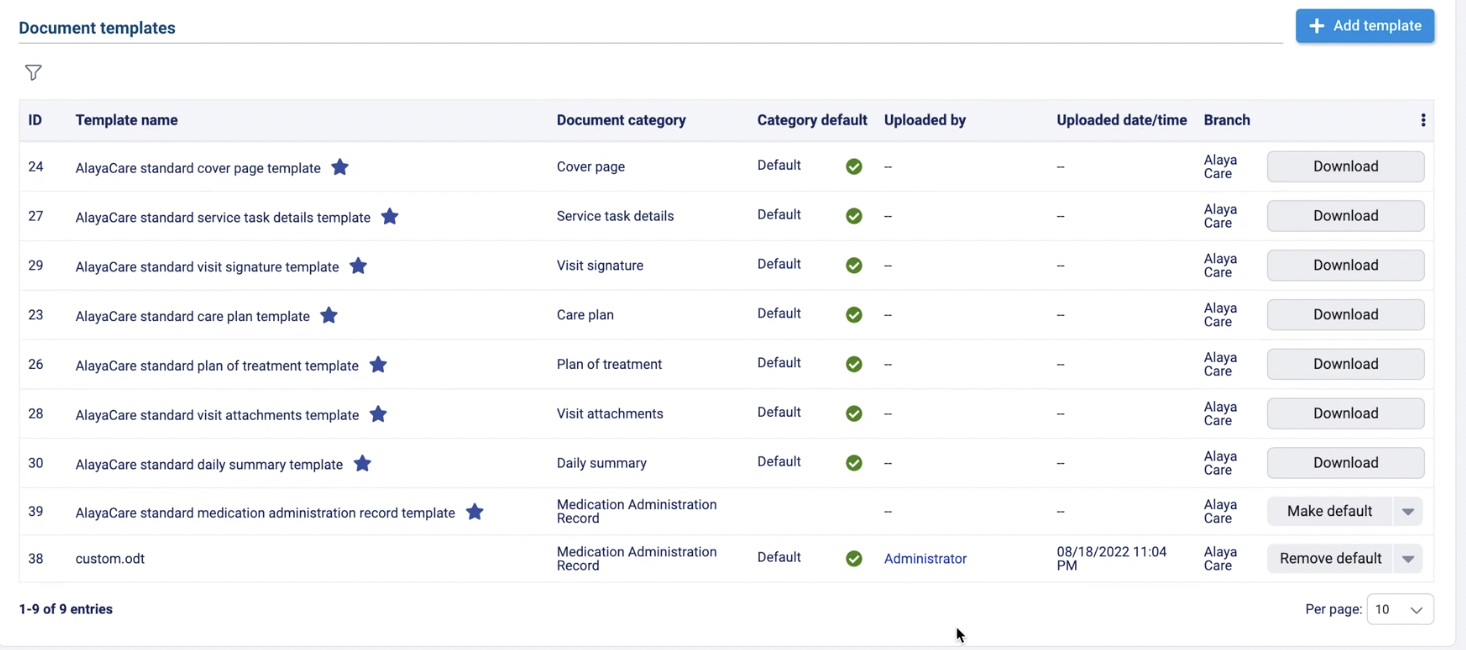1466x650 pixels.
Task: Sort by Template name column header
Action: 126,120
